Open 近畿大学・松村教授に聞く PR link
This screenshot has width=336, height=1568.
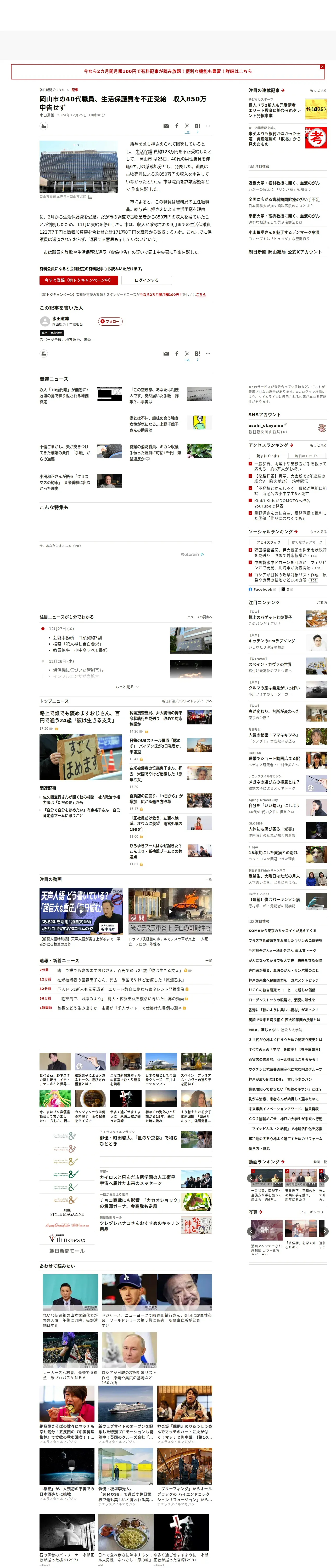pyautogui.click(x=284, y=183)
